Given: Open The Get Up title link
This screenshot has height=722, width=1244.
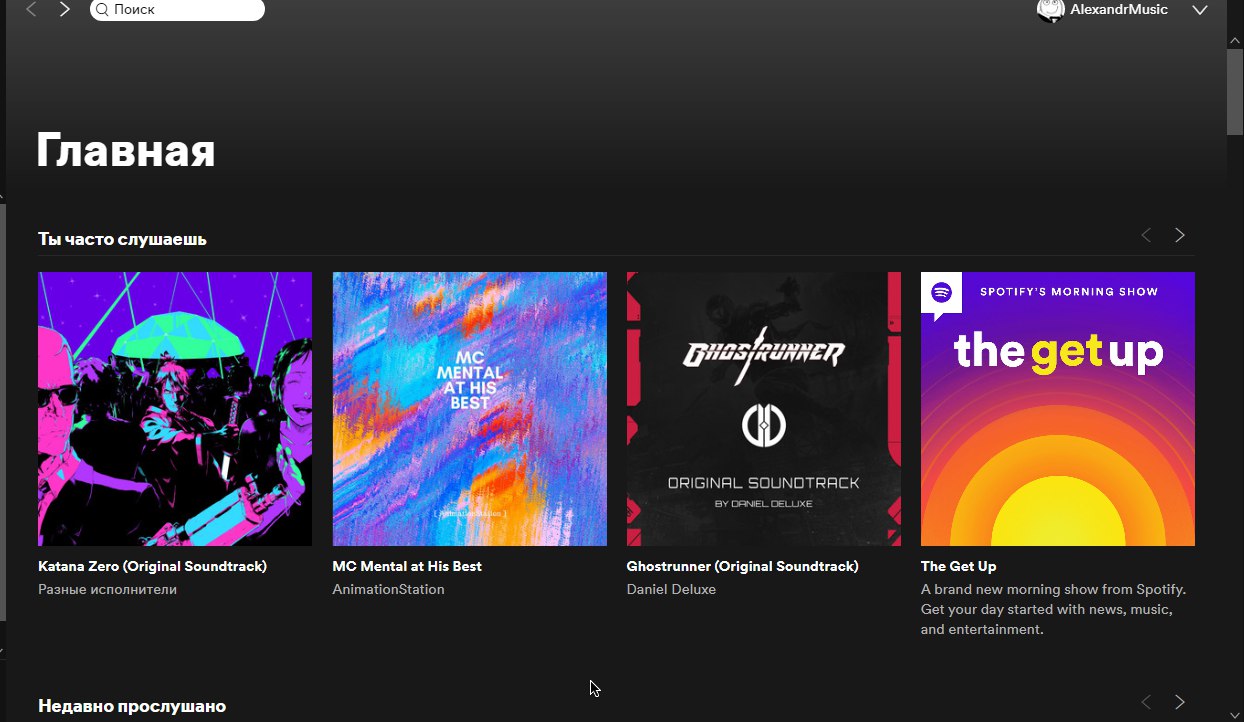Looking at the screenshot, I should 958,566.
